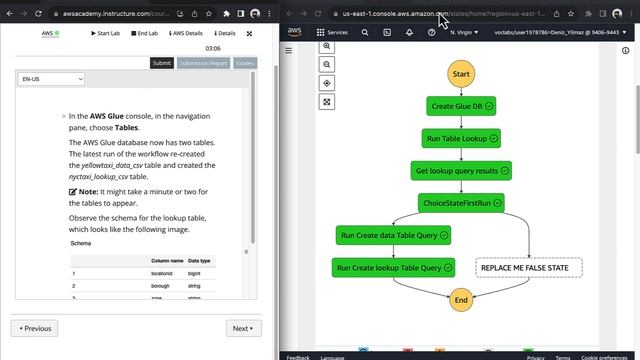Image resolution: width=640 pixels, height=360 pixels.
Task: Click the Feedback link in console footer
Action: coord(298,358)
